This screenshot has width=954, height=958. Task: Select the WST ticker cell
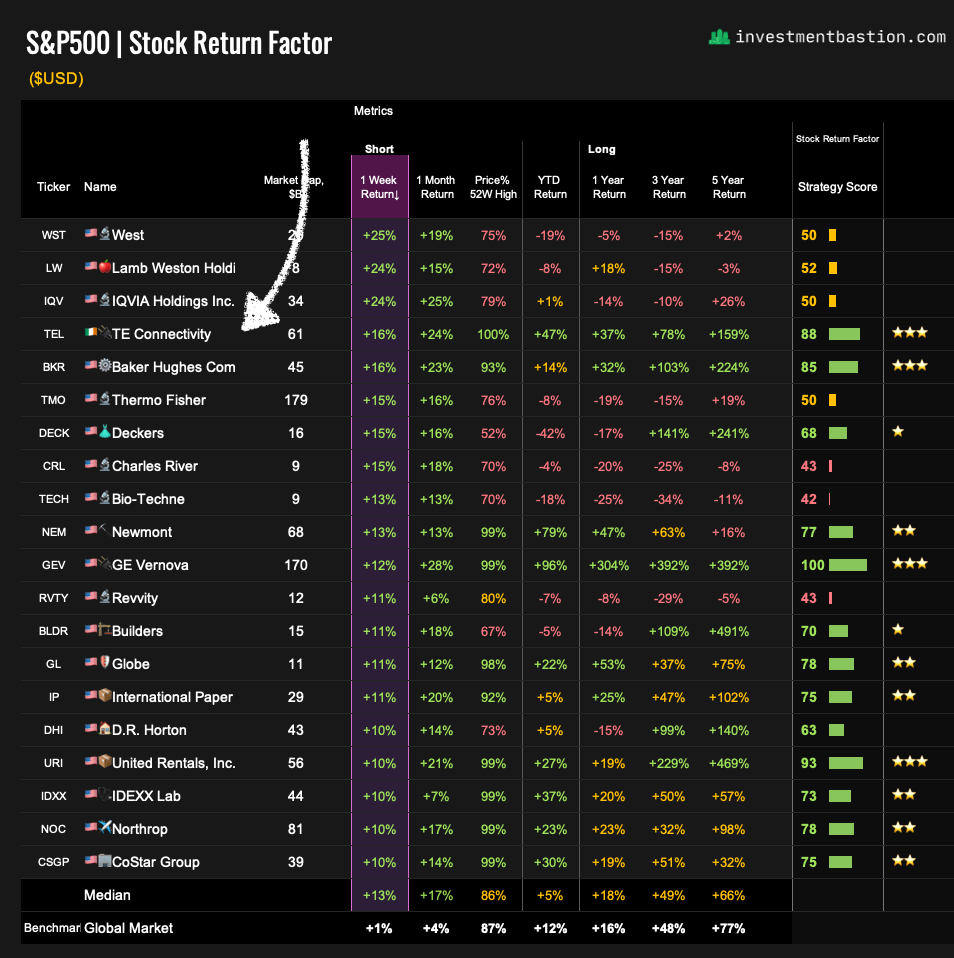tap(53, 235)
